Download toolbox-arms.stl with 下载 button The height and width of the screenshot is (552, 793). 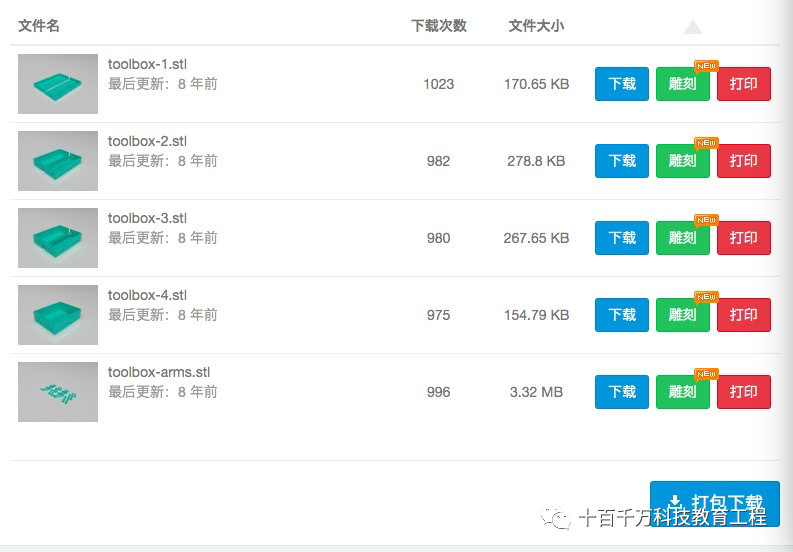point(622,392)
